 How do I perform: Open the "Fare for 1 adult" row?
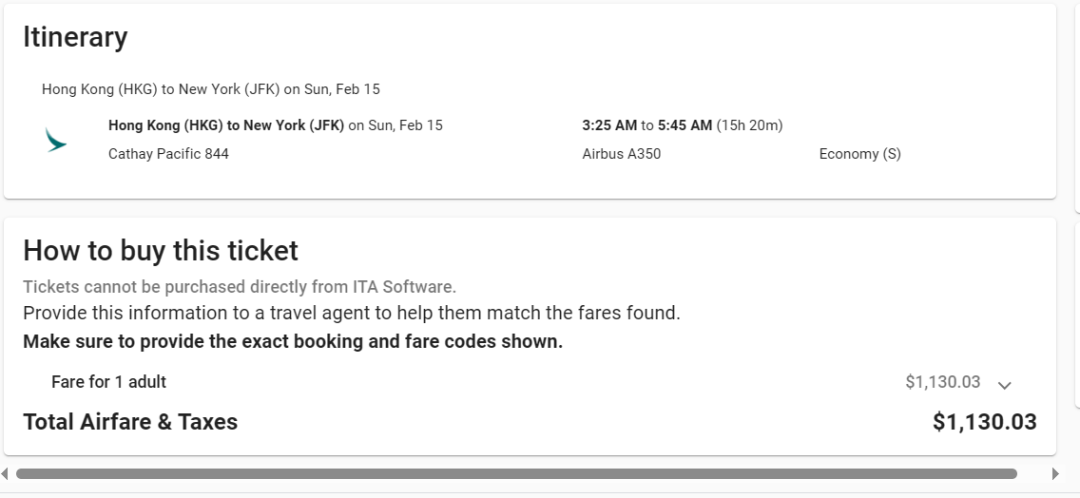coord(109,382)
